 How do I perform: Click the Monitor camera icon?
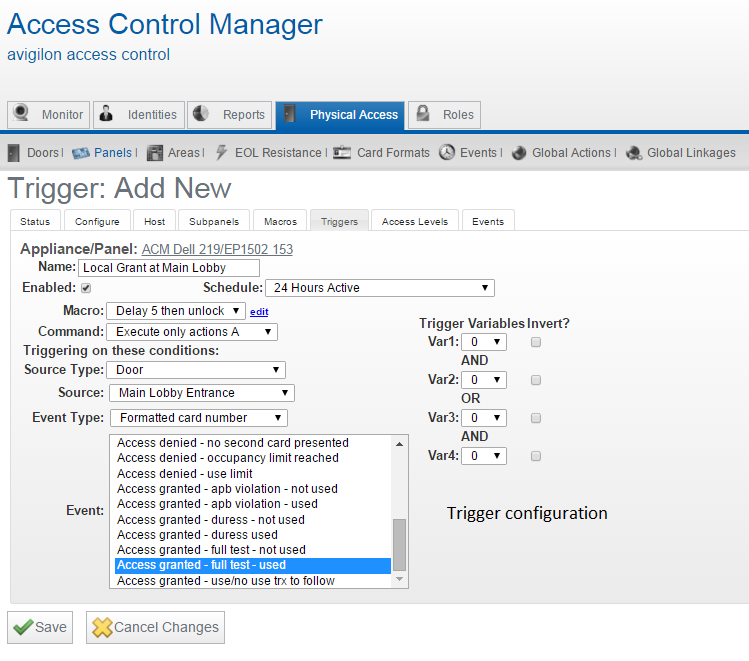click(x=21, y=115)
